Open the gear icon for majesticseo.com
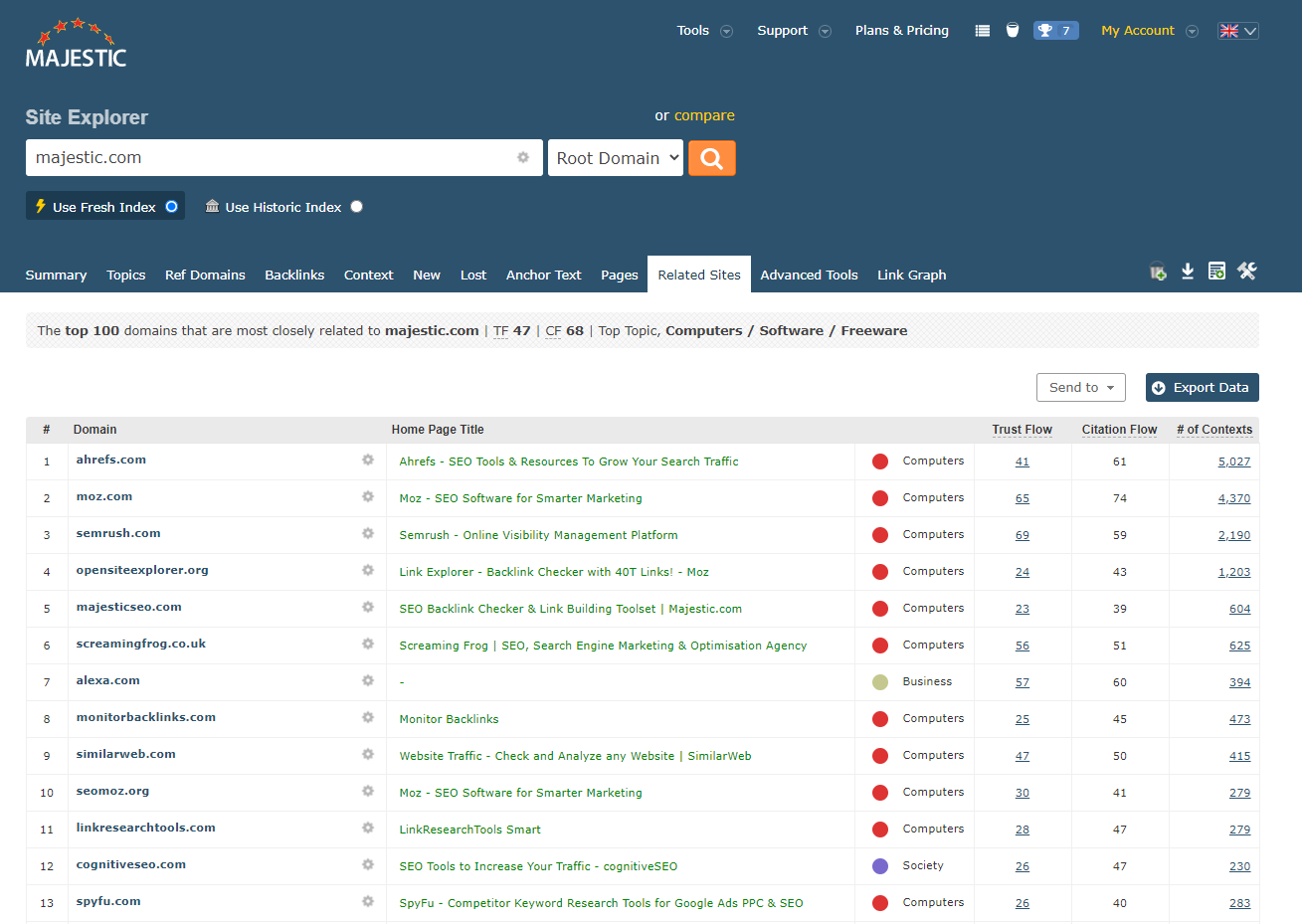 point(368,607)
